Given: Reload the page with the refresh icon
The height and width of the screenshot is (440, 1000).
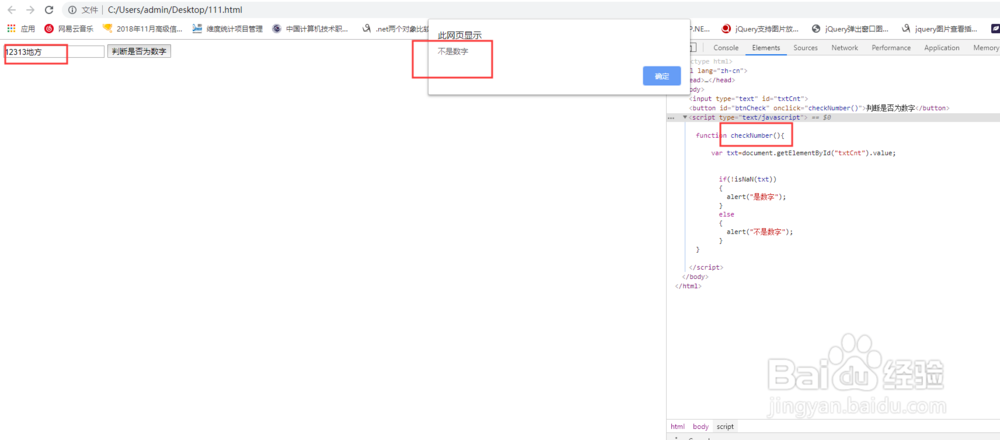Looking at the screenshot, I should pos(49,10).
